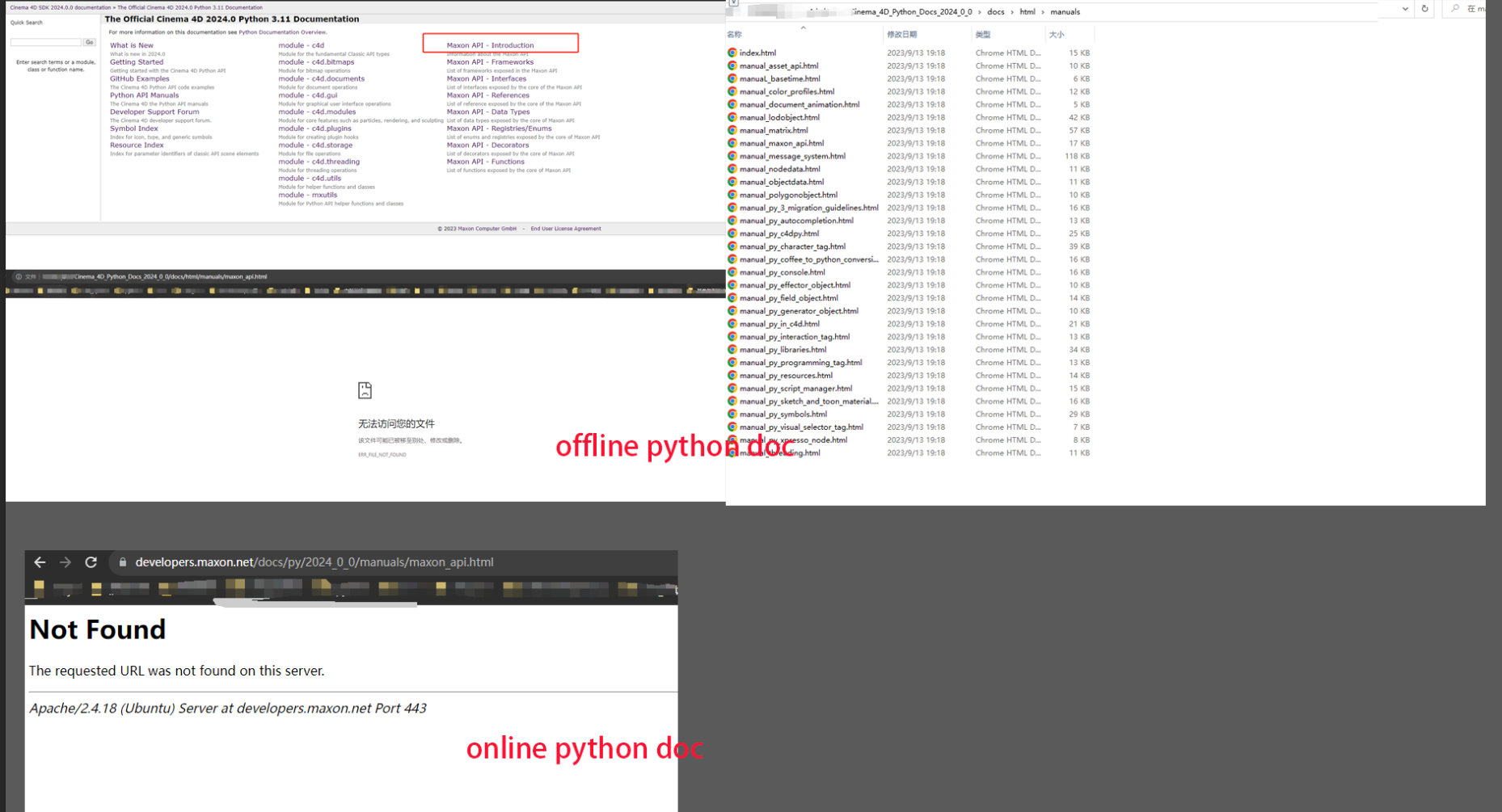Open the GitHub Examples link
Viewport: 1502px width, 812px height.
(140, 78)
